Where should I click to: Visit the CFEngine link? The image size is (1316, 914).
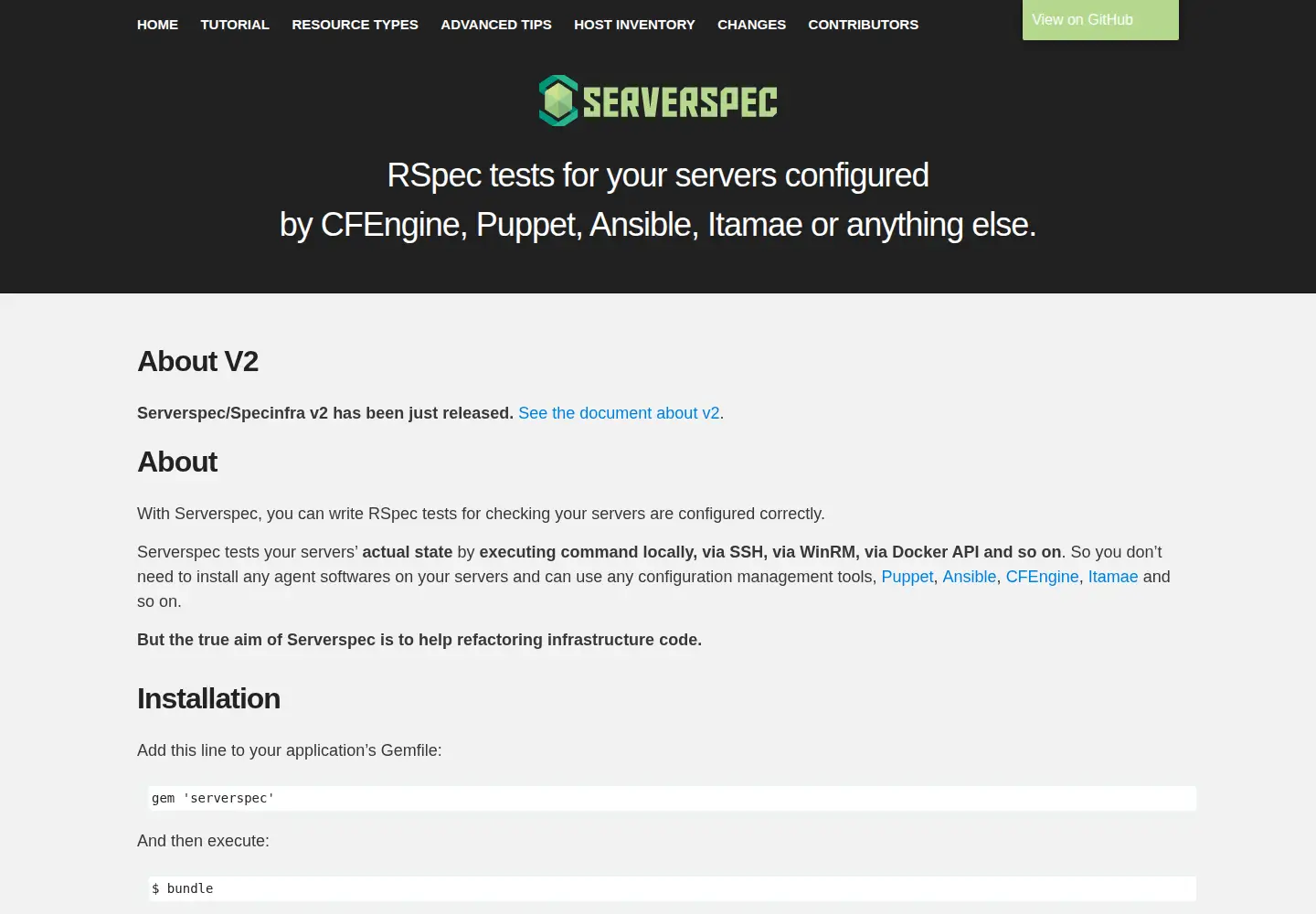pos(1042,577)
